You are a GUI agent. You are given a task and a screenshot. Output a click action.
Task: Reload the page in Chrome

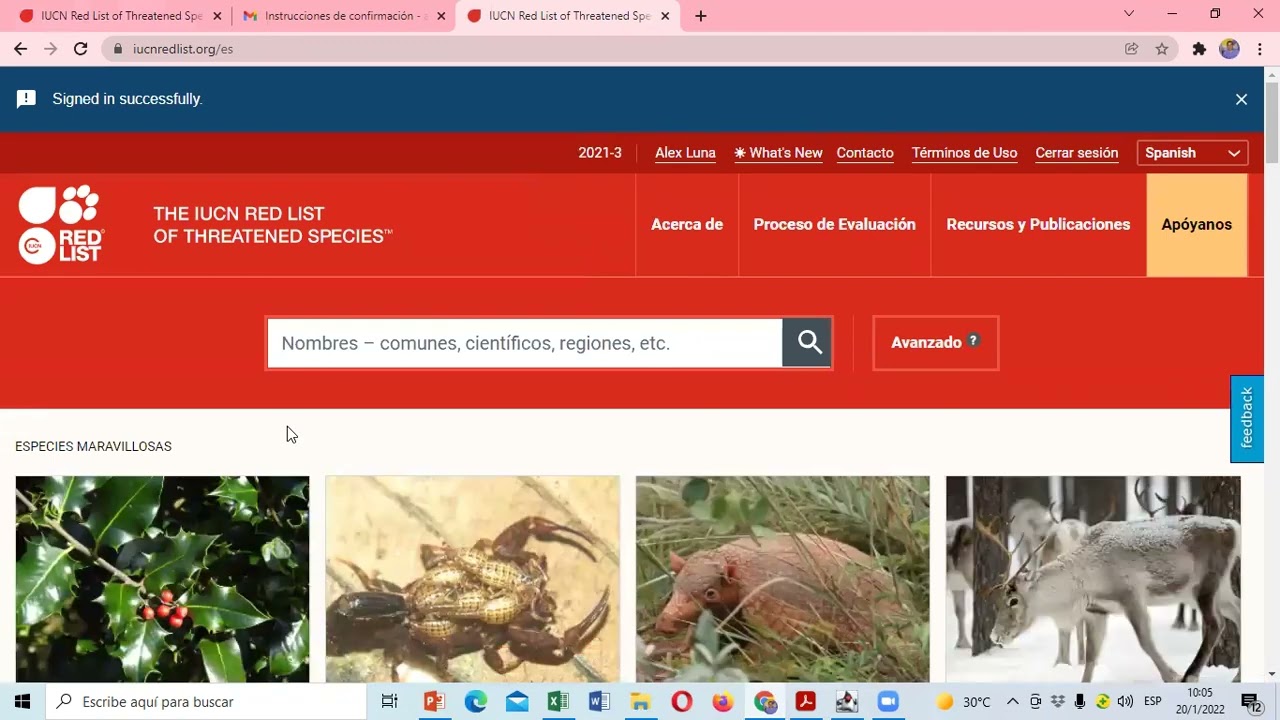pos(81,49)
